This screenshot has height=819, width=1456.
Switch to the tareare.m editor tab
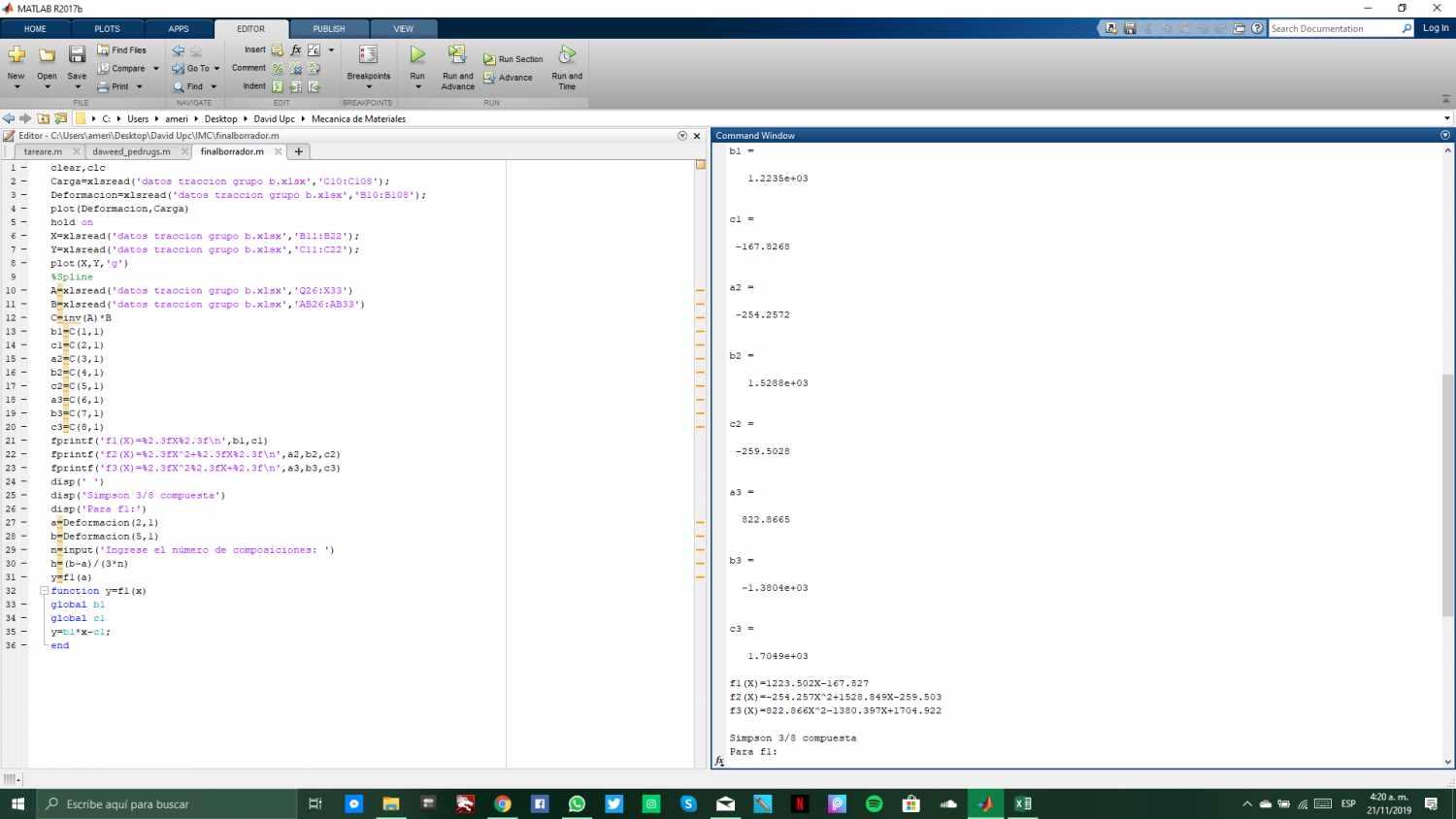(x=43, y=152)
